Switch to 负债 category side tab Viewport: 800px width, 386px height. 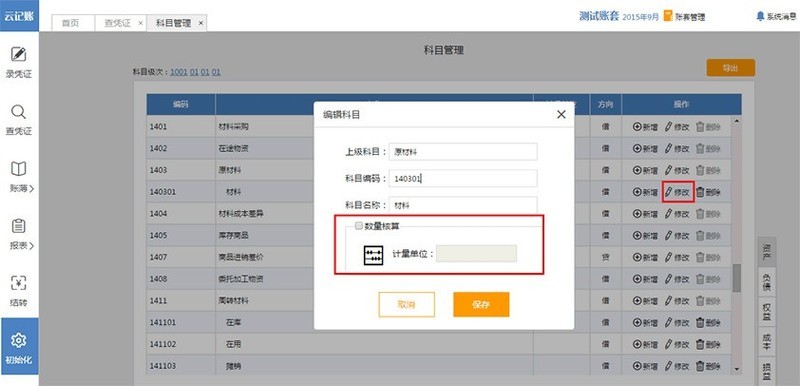(766, 282)
